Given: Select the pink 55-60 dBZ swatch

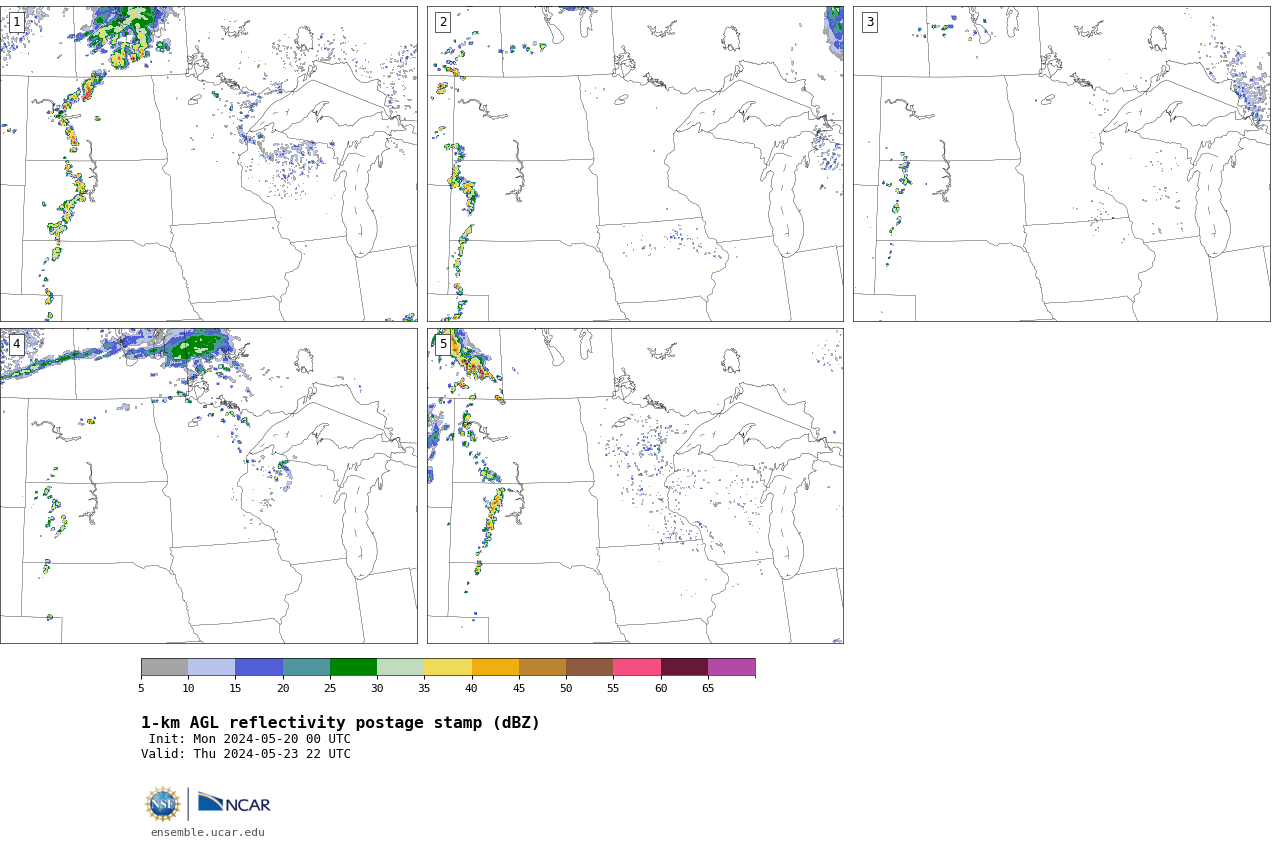Looking at the screenshot, I should point(637,667).
